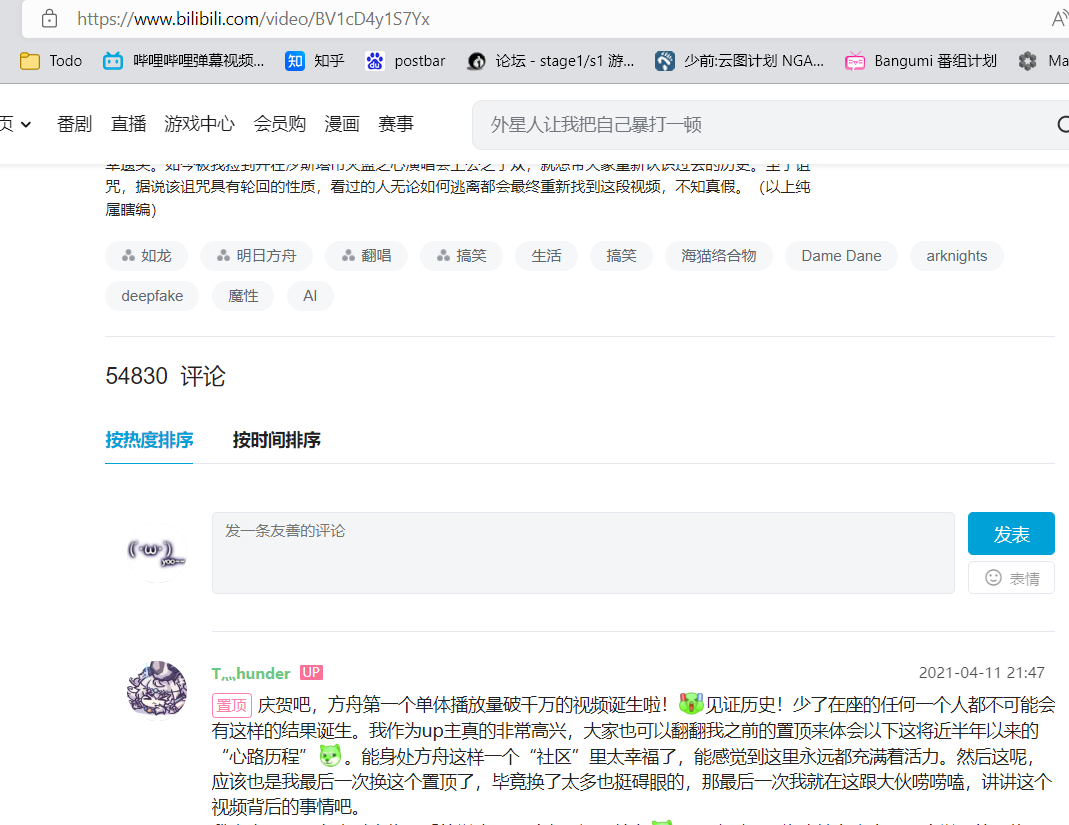Select the 海猫络合物 tag
This screenshot has width=1069, height=825.
click(x=719, y=256)
